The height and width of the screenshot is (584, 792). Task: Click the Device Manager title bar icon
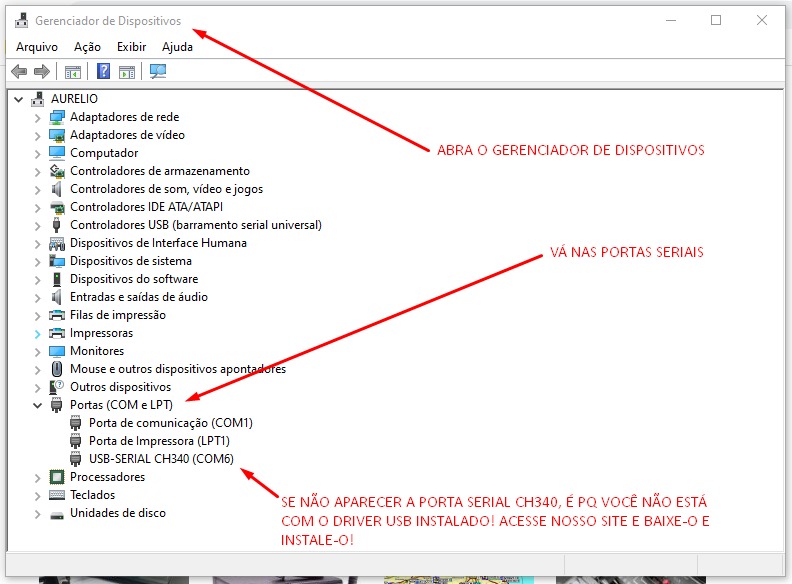tap(21, 20)
